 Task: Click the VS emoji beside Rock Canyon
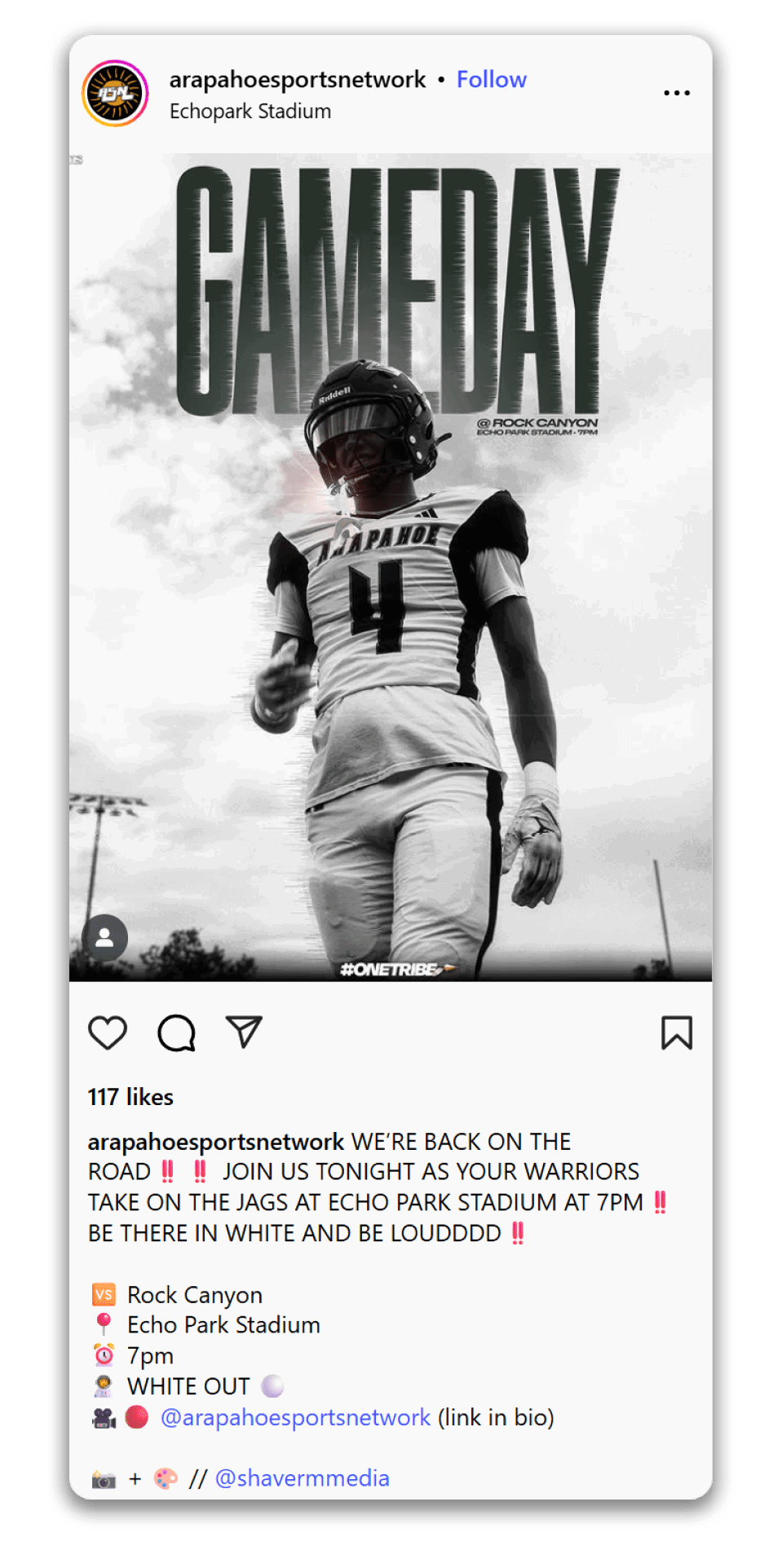click(104, 1294)
